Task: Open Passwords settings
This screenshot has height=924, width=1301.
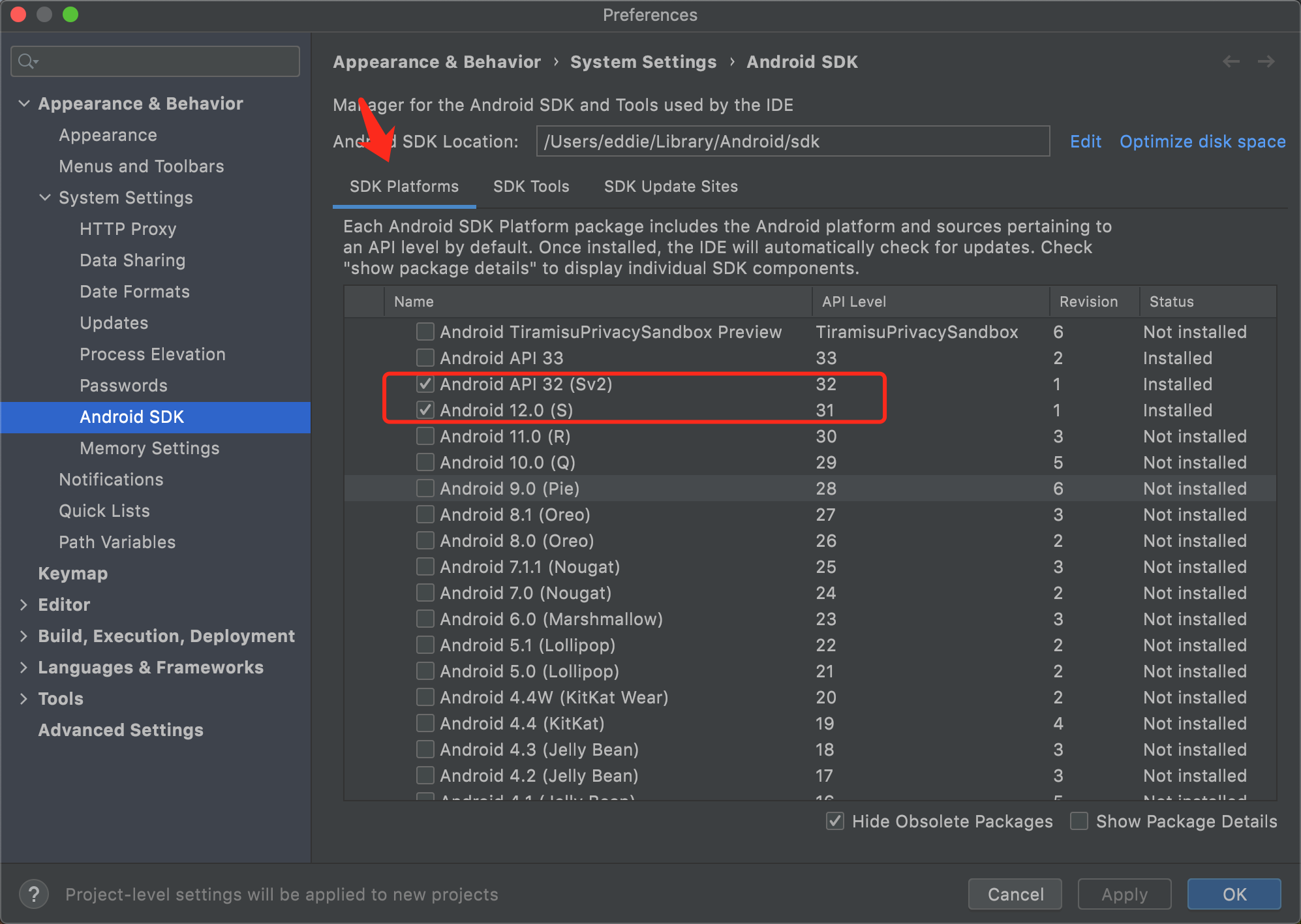Action: coord(123,385)
